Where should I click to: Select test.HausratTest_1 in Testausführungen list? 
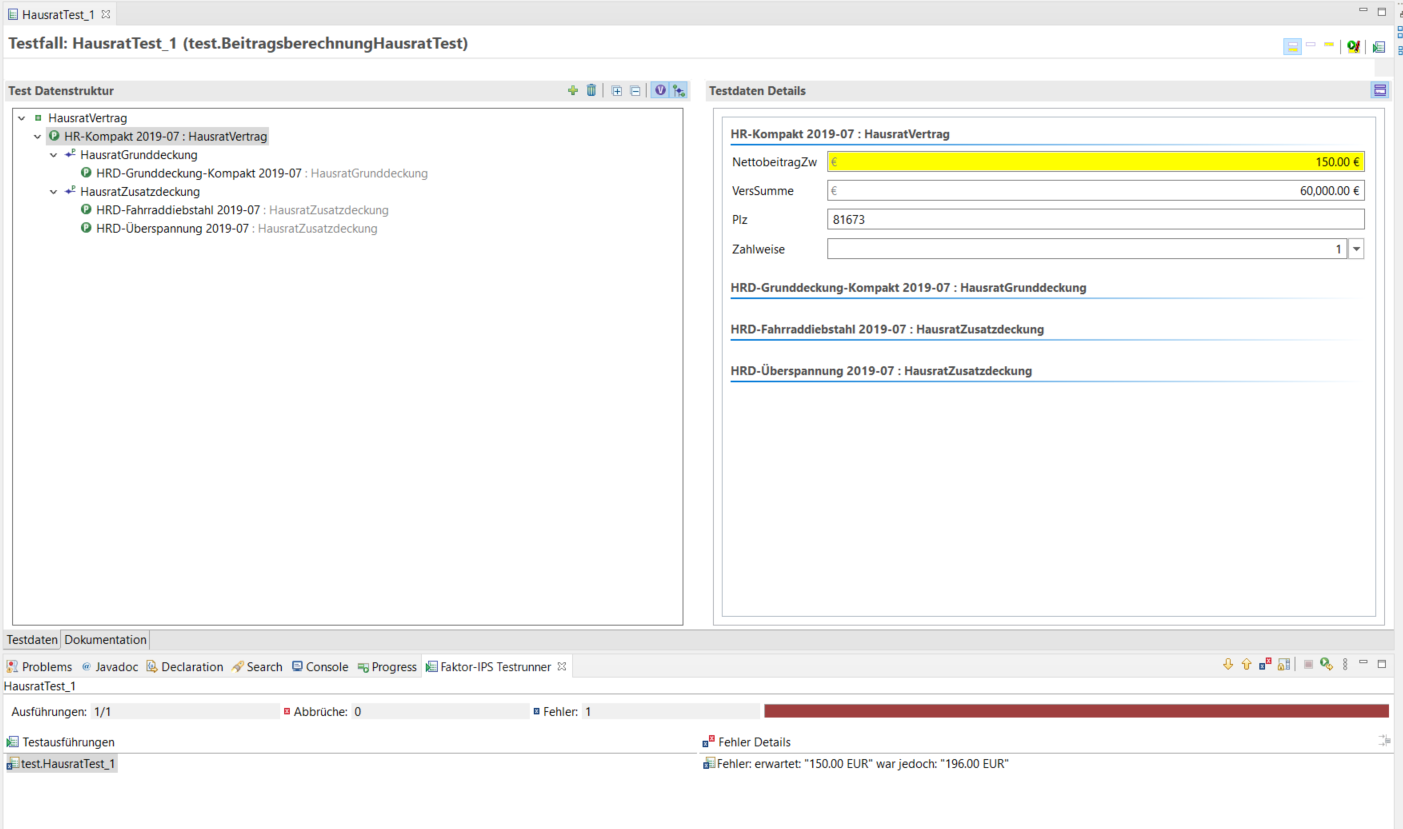[68, 764]
